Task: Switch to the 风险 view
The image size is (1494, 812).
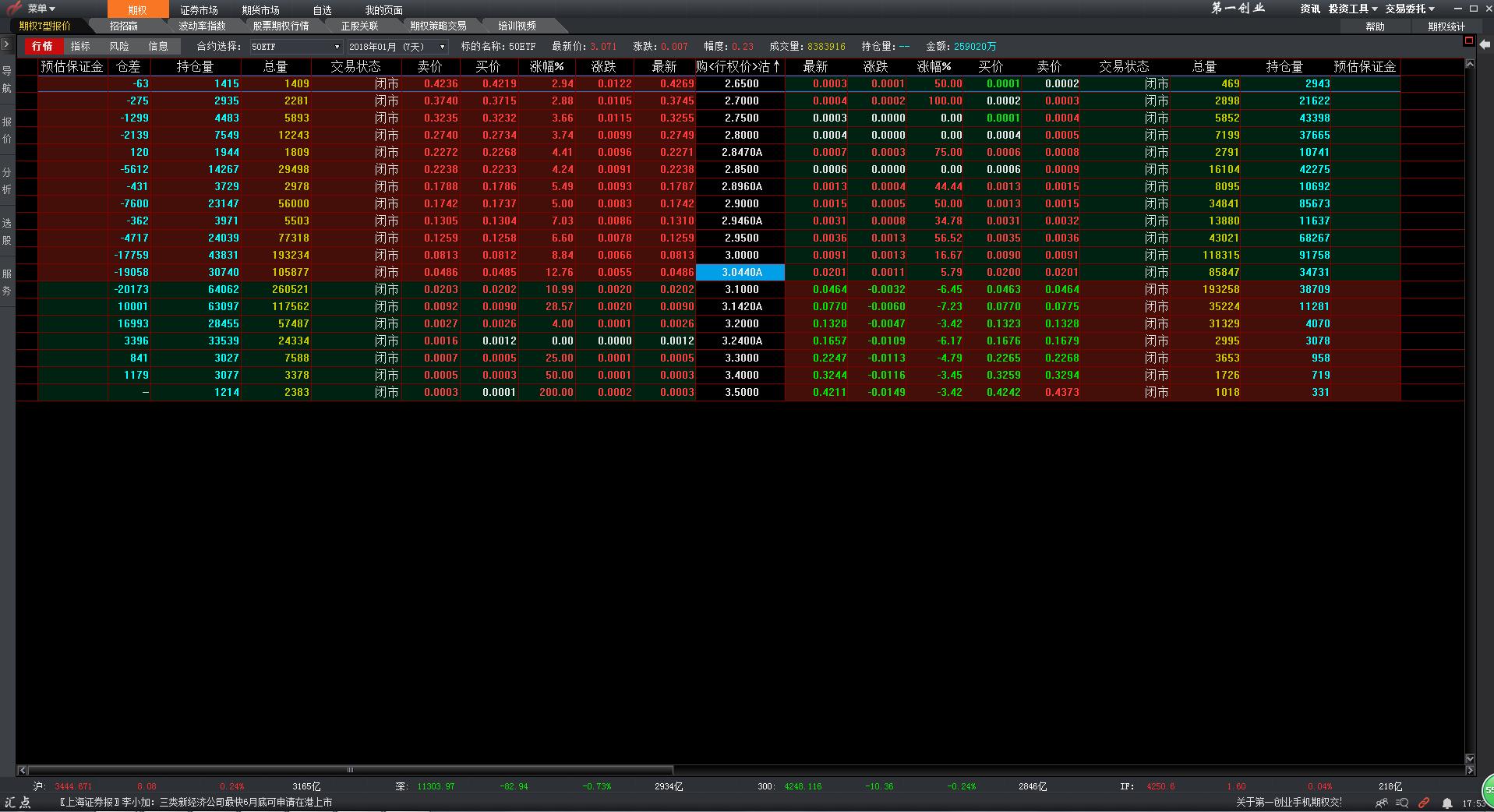Action: pos(119,47)
